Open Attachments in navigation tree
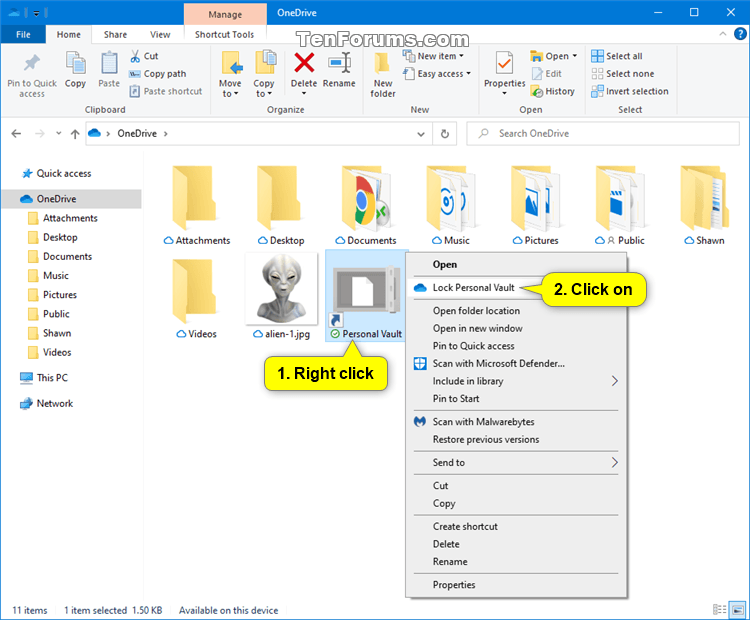The width and height of the screenshot is (750, 620). point(70,218)
